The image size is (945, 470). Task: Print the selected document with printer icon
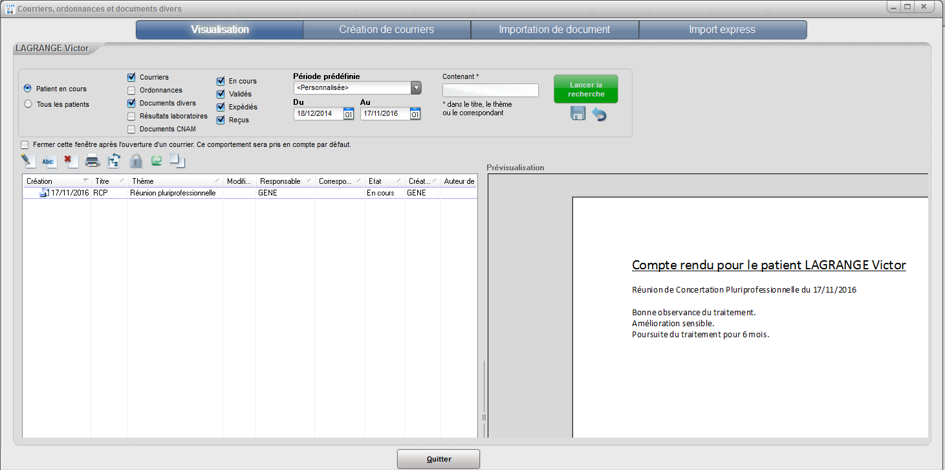coord(92,161)
